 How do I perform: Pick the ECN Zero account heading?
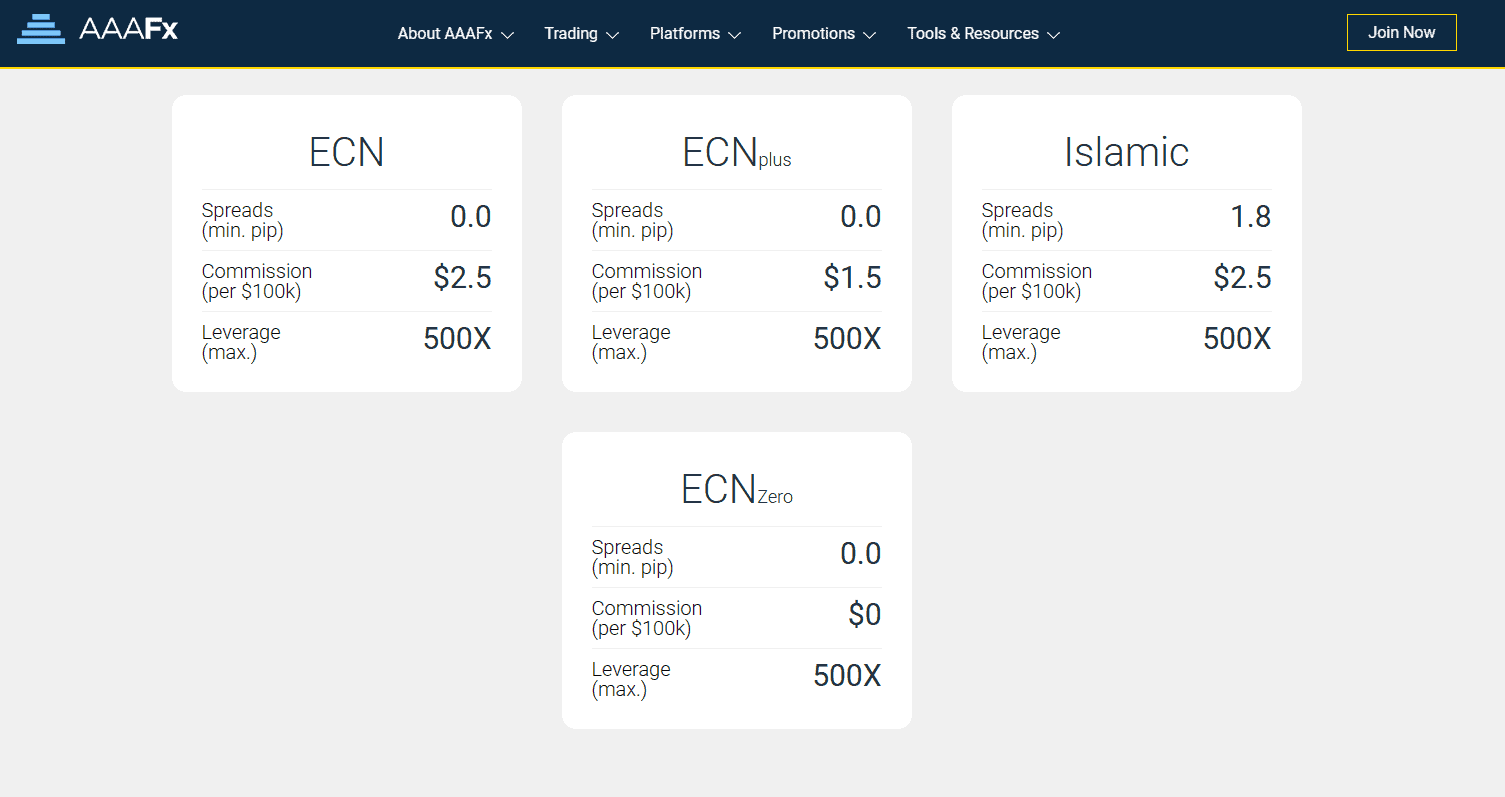click(x=736, y=489)
